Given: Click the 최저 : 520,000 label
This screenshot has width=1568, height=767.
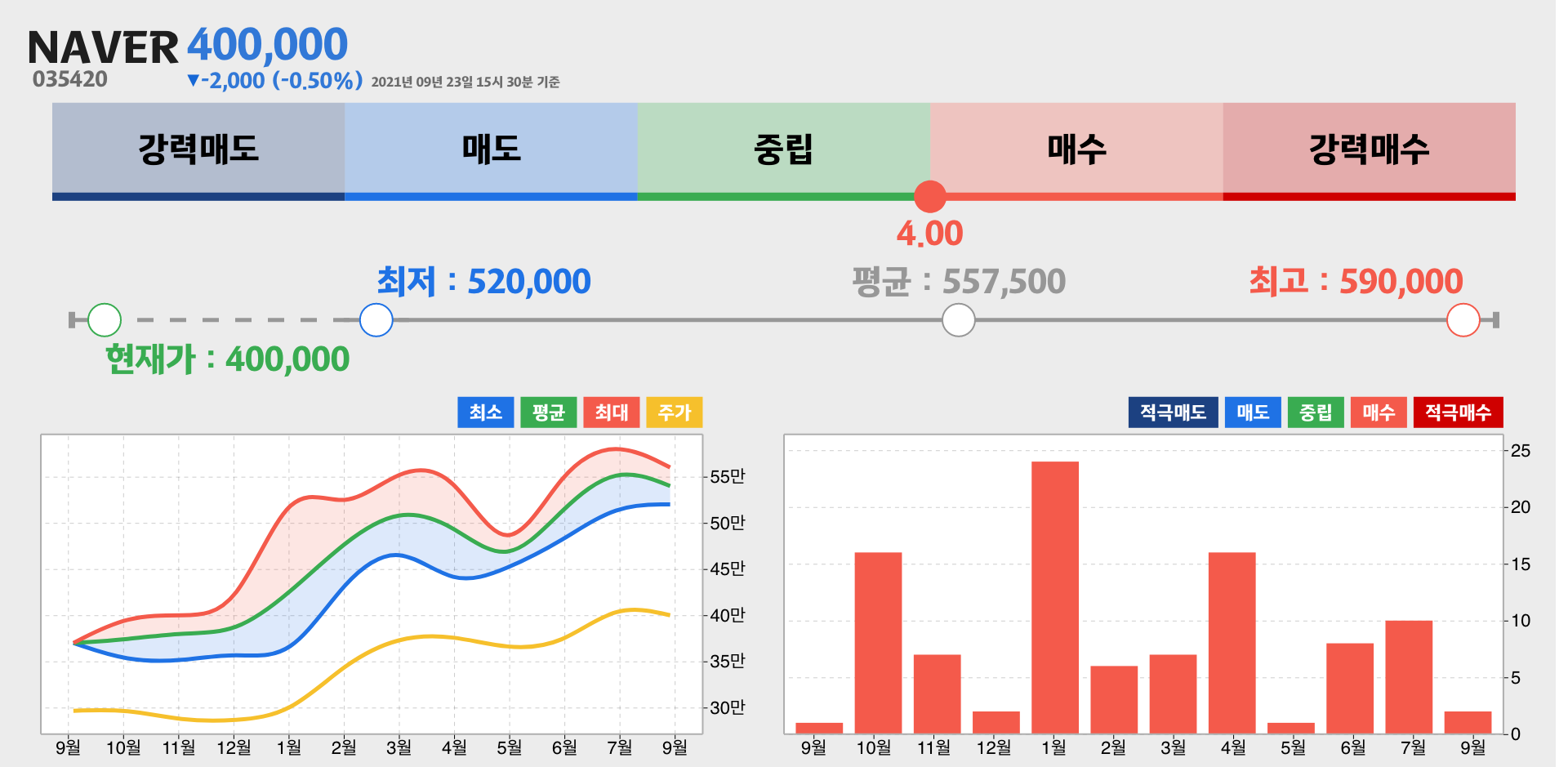Looking at the screenshot, I should (483, 282).
